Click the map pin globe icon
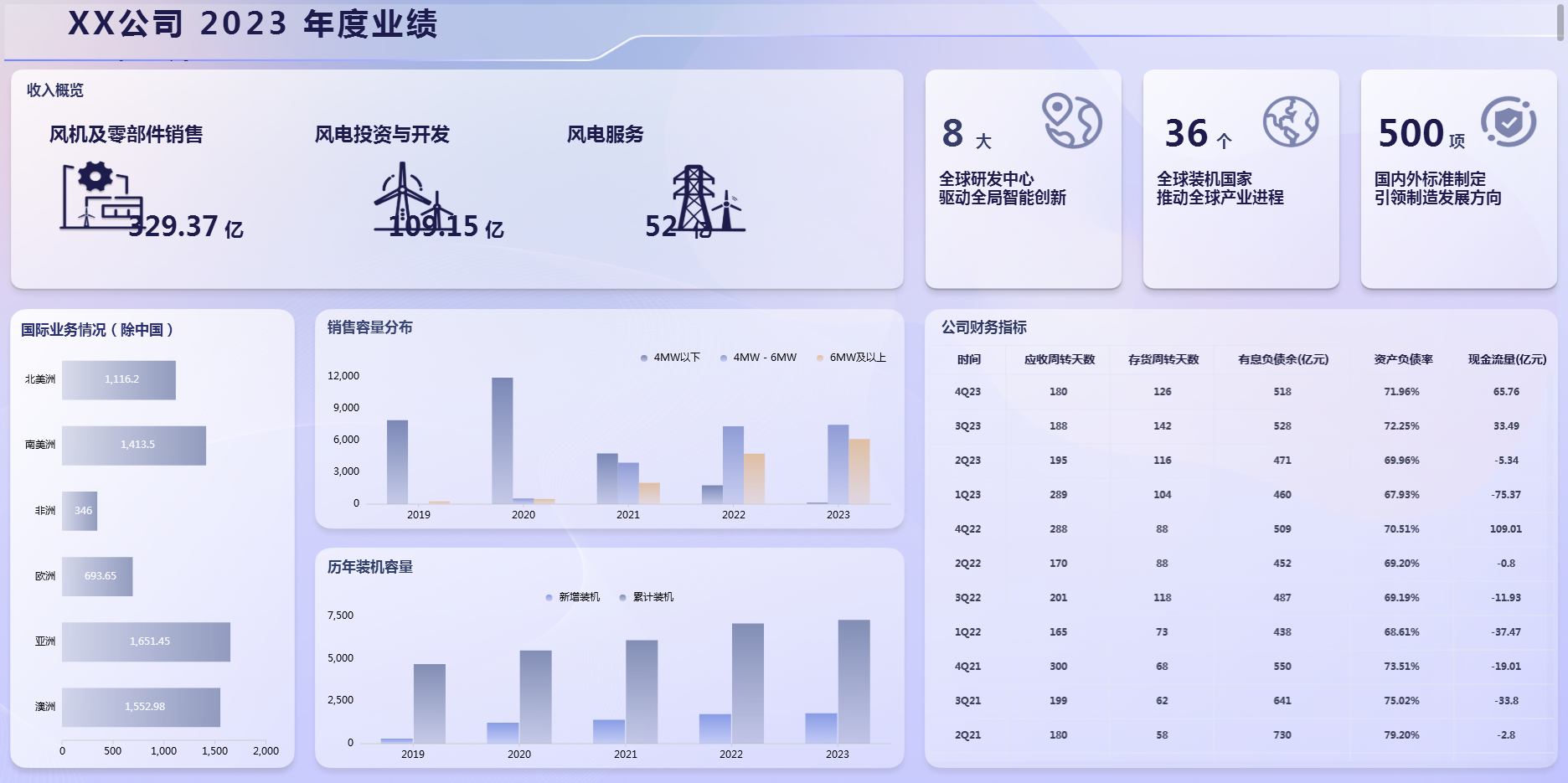The width and height of the screenshot is (1568, 783). 1071,121
